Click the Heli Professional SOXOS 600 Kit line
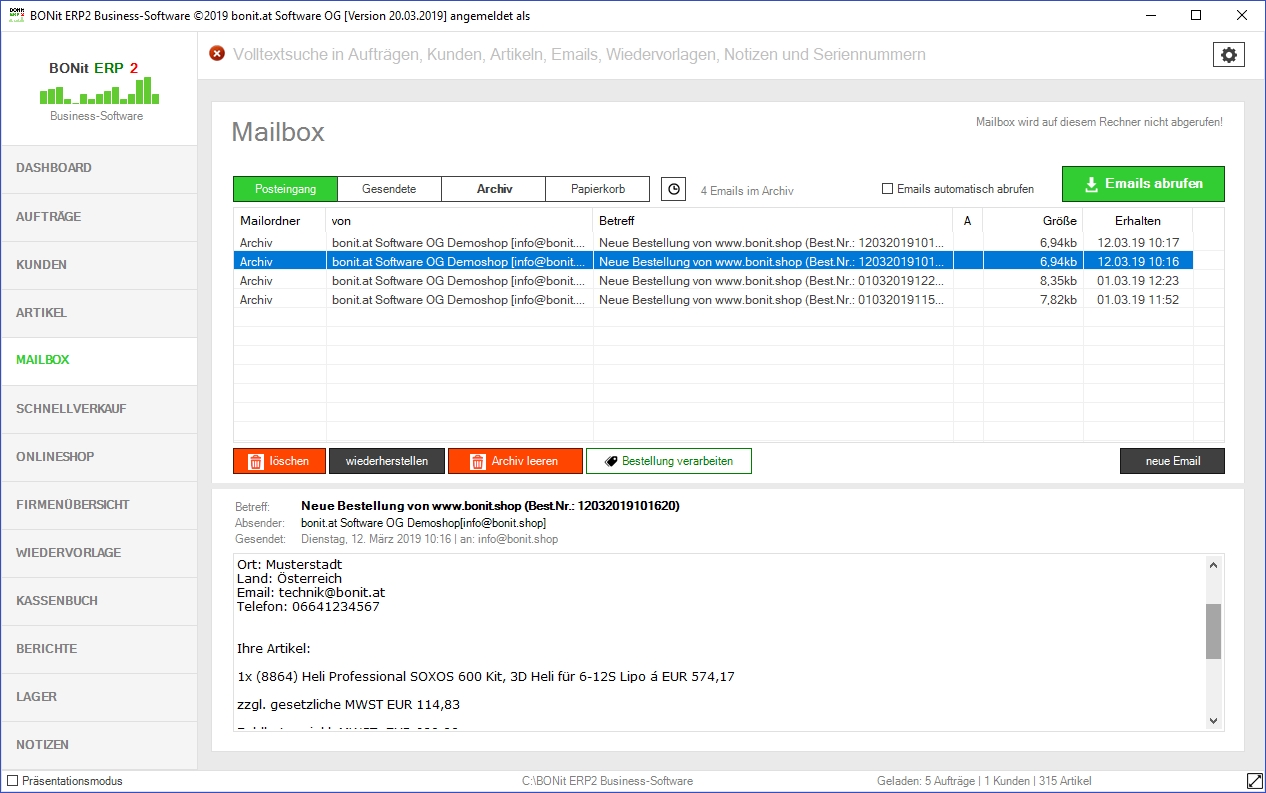Image resolution: width=1266 pixels, height=793 pixels. (x=486, y=677)
